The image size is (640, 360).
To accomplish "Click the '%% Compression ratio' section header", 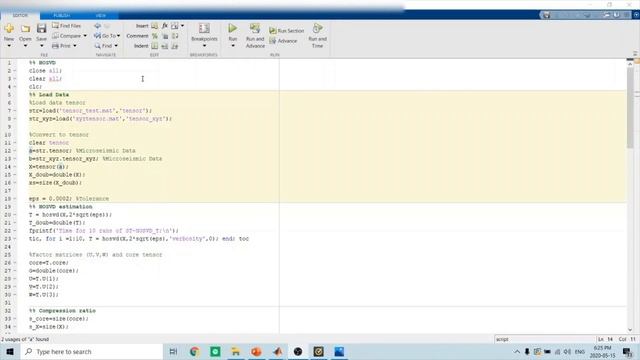I will (62, 311).
